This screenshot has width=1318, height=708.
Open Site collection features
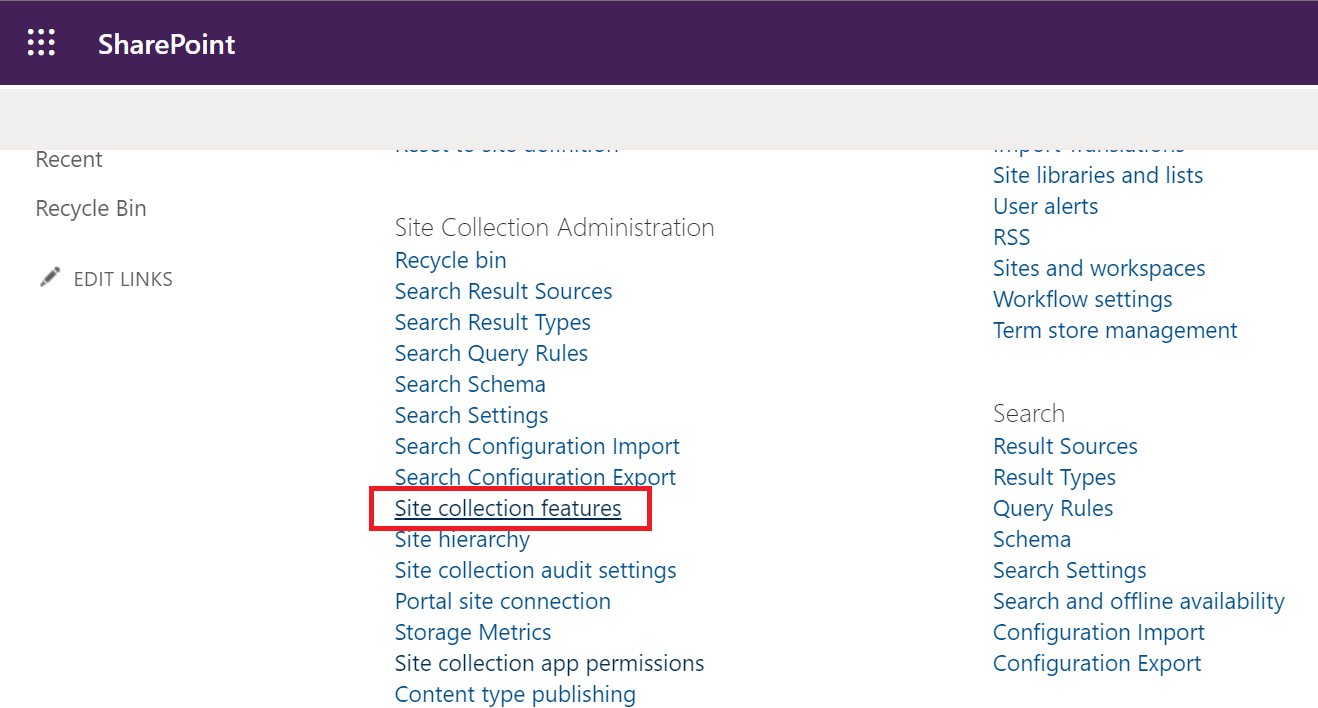point(508,508)
